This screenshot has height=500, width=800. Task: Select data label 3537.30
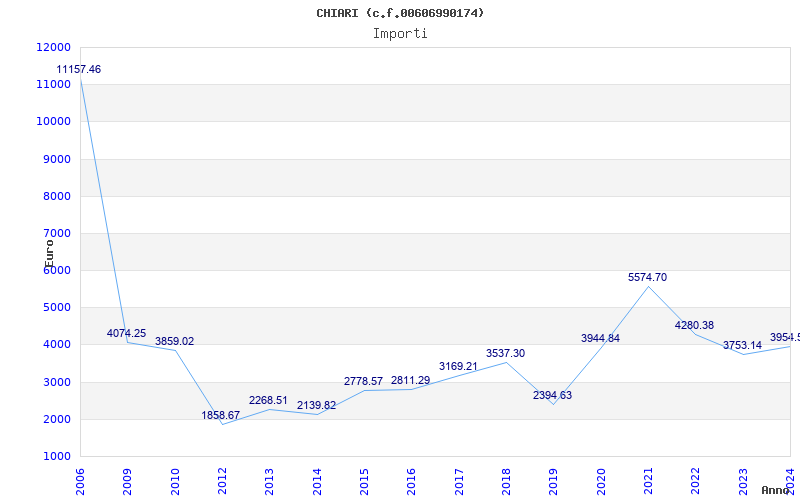click(x=505, y=353)
